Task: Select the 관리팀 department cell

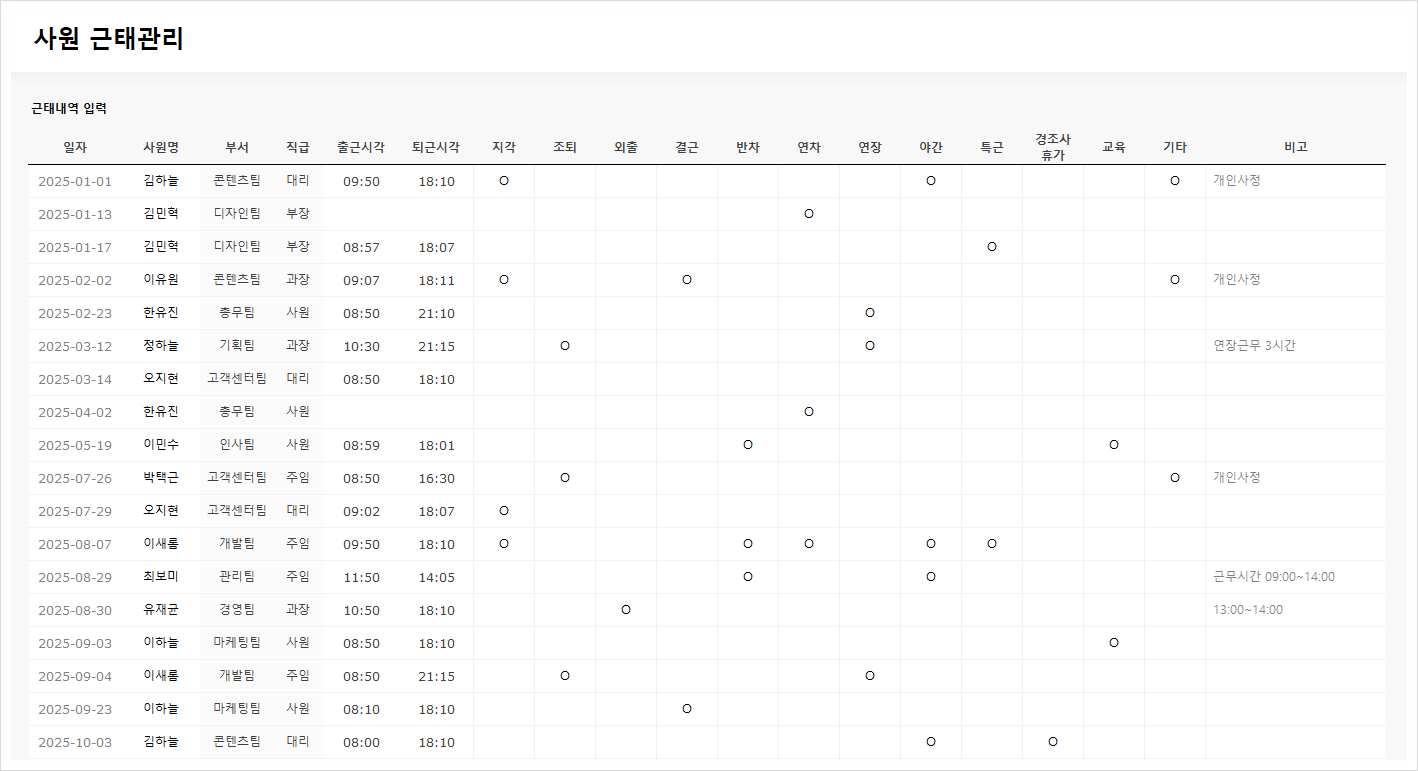Action: pos(237,577)
